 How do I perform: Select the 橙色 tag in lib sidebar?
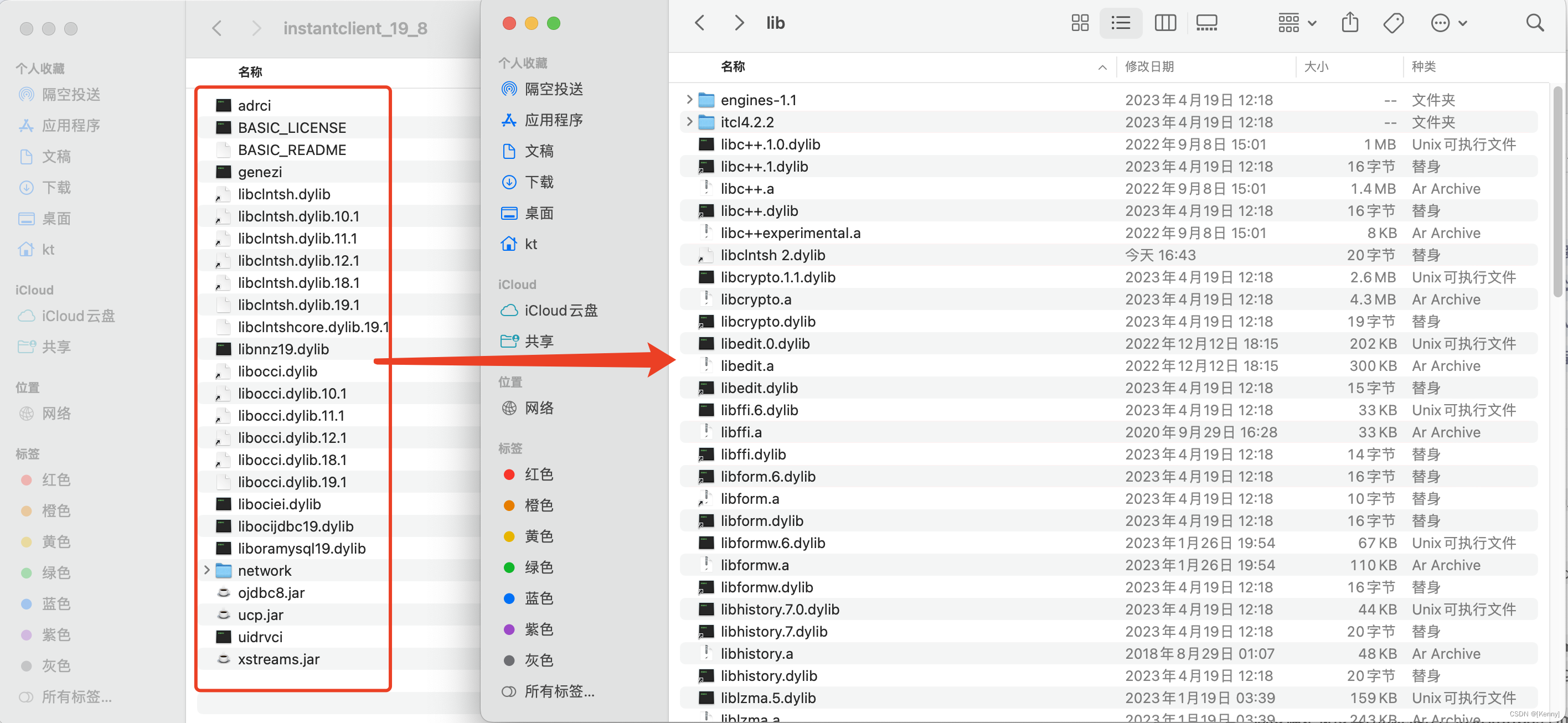pos(528,505)
